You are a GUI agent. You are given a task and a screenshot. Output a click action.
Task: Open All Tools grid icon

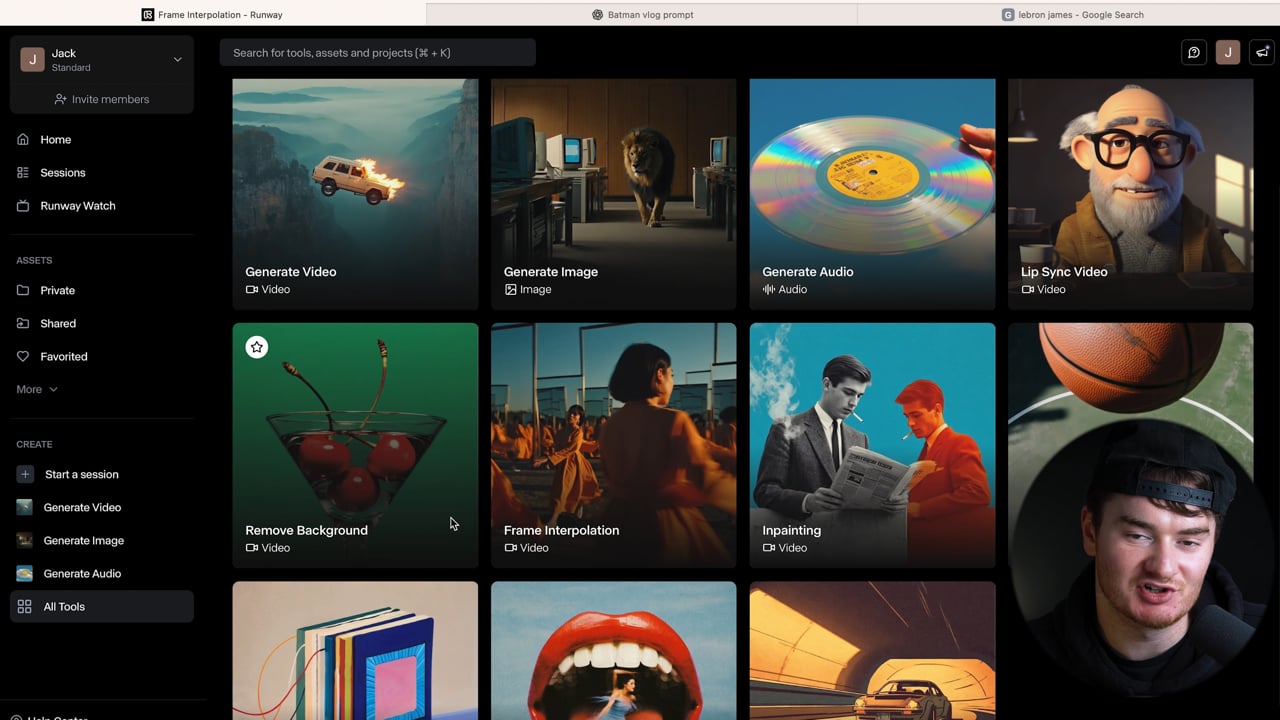click(x=24, y=607)
